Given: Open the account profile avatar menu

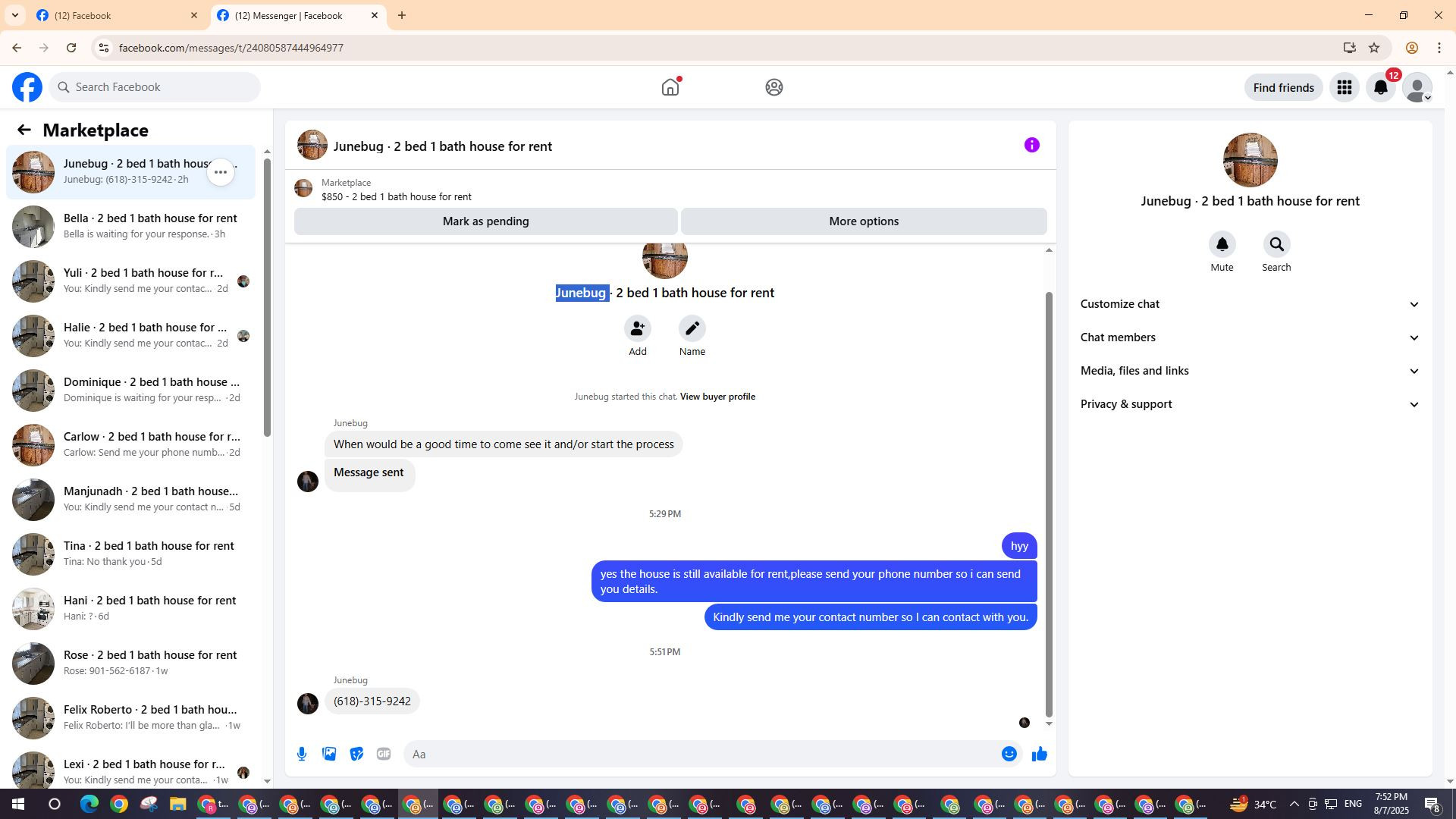Looking at the screenshot, I should [x=1417, y=87].
